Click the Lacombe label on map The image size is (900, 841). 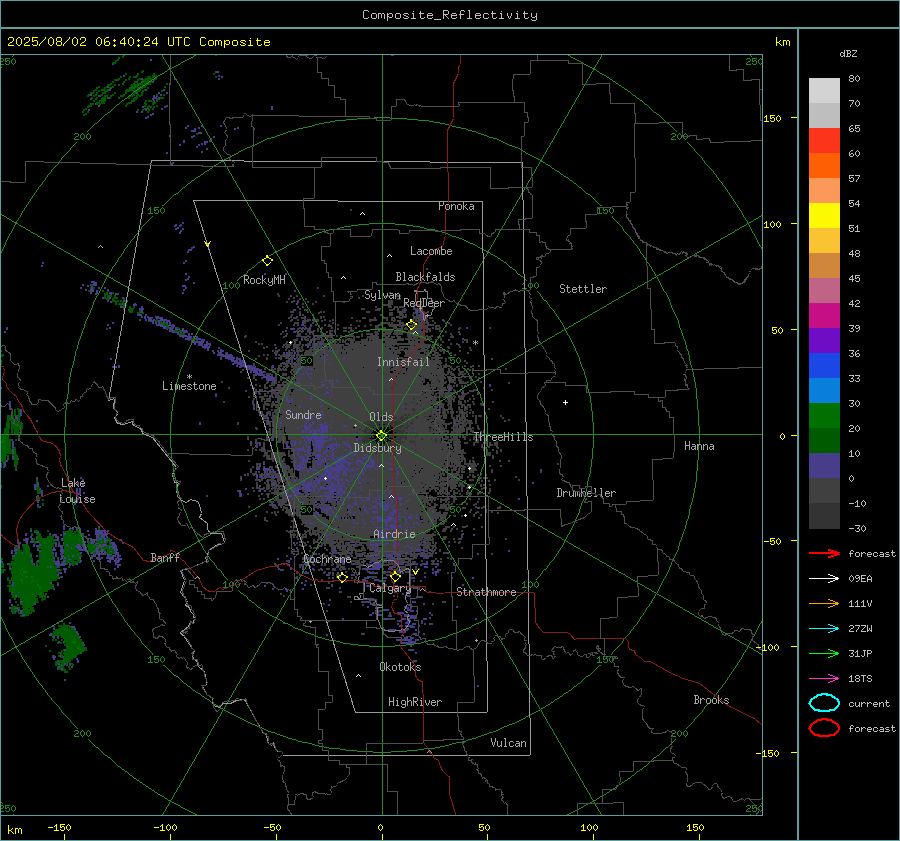click(x=431, y=251)
